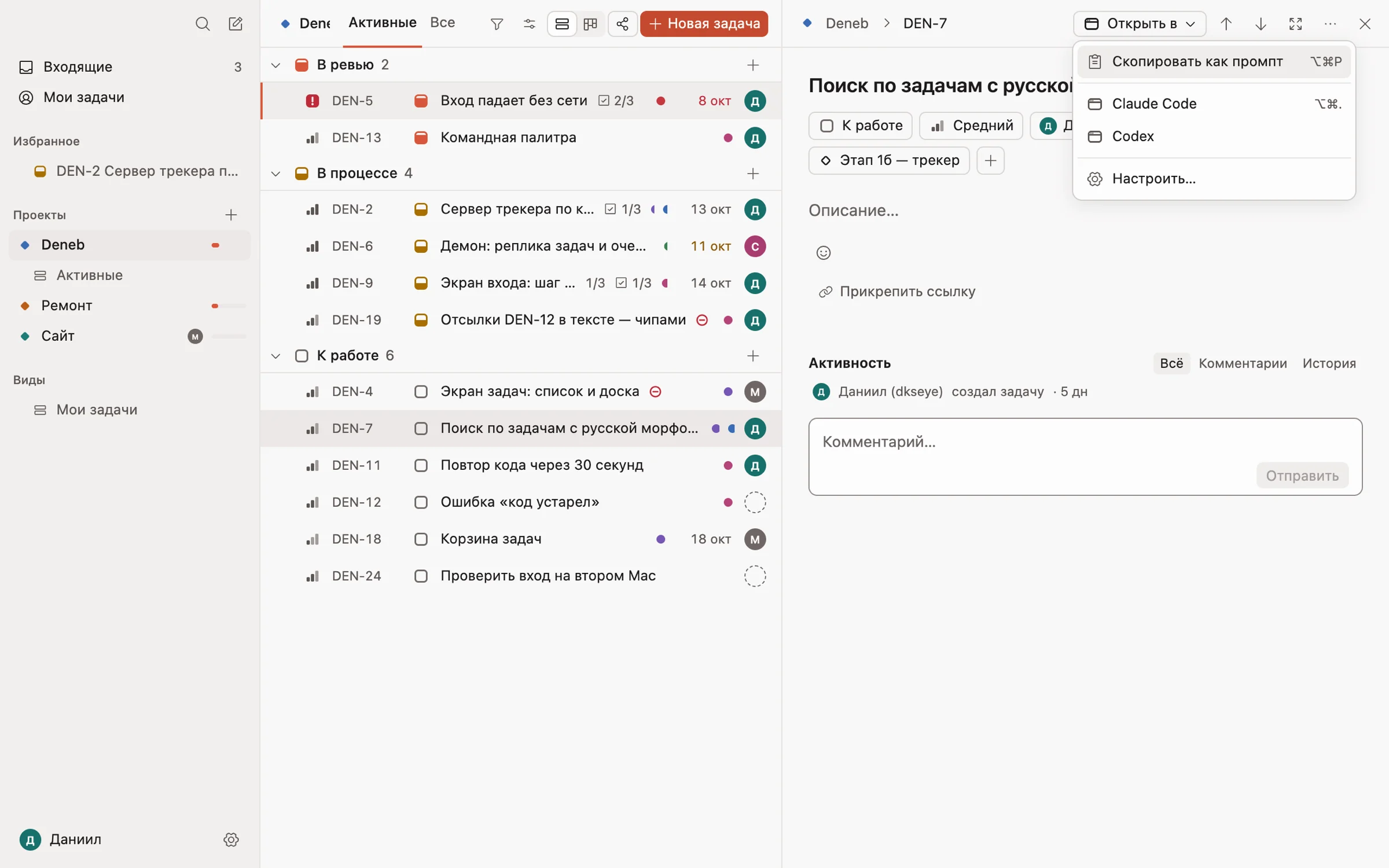Open search with the magnifier icon
This screenshot has height=868, width=1389.
(202, 24)
